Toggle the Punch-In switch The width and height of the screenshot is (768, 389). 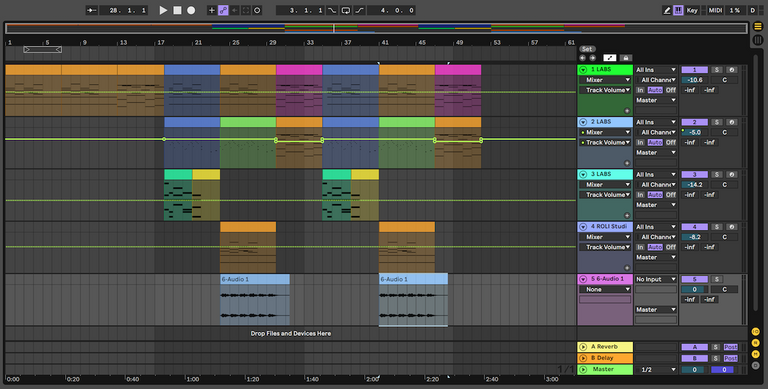pyautogui.click(x=332, y=10)
